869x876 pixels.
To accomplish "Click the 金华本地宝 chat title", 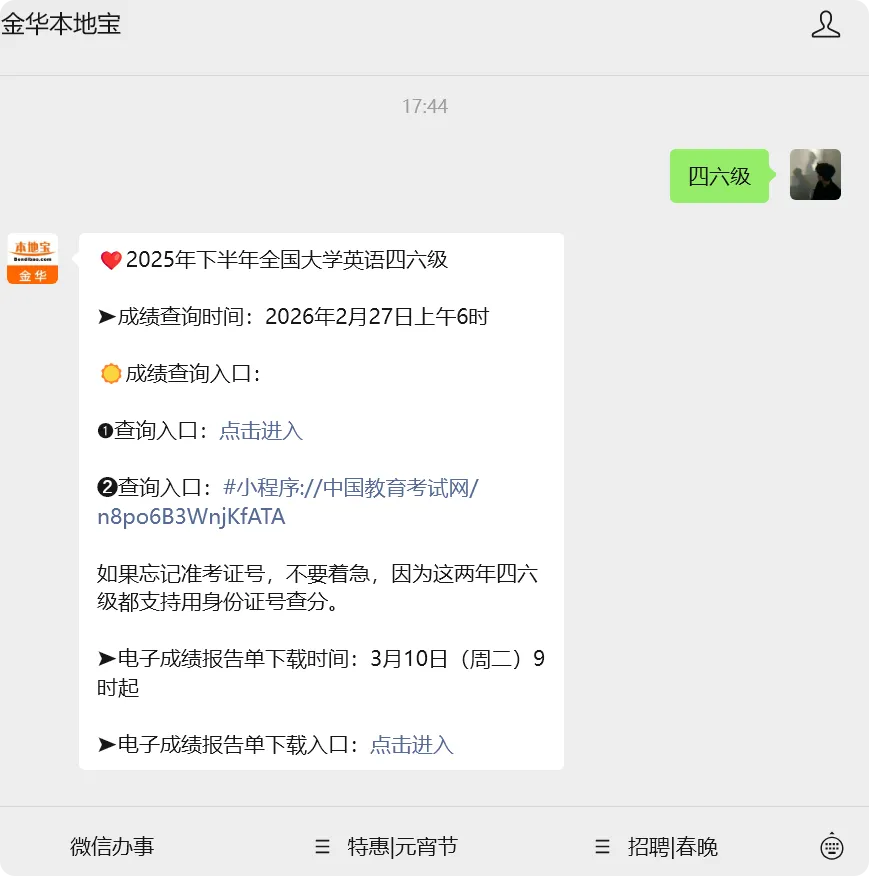I will [x=61, y=23].
